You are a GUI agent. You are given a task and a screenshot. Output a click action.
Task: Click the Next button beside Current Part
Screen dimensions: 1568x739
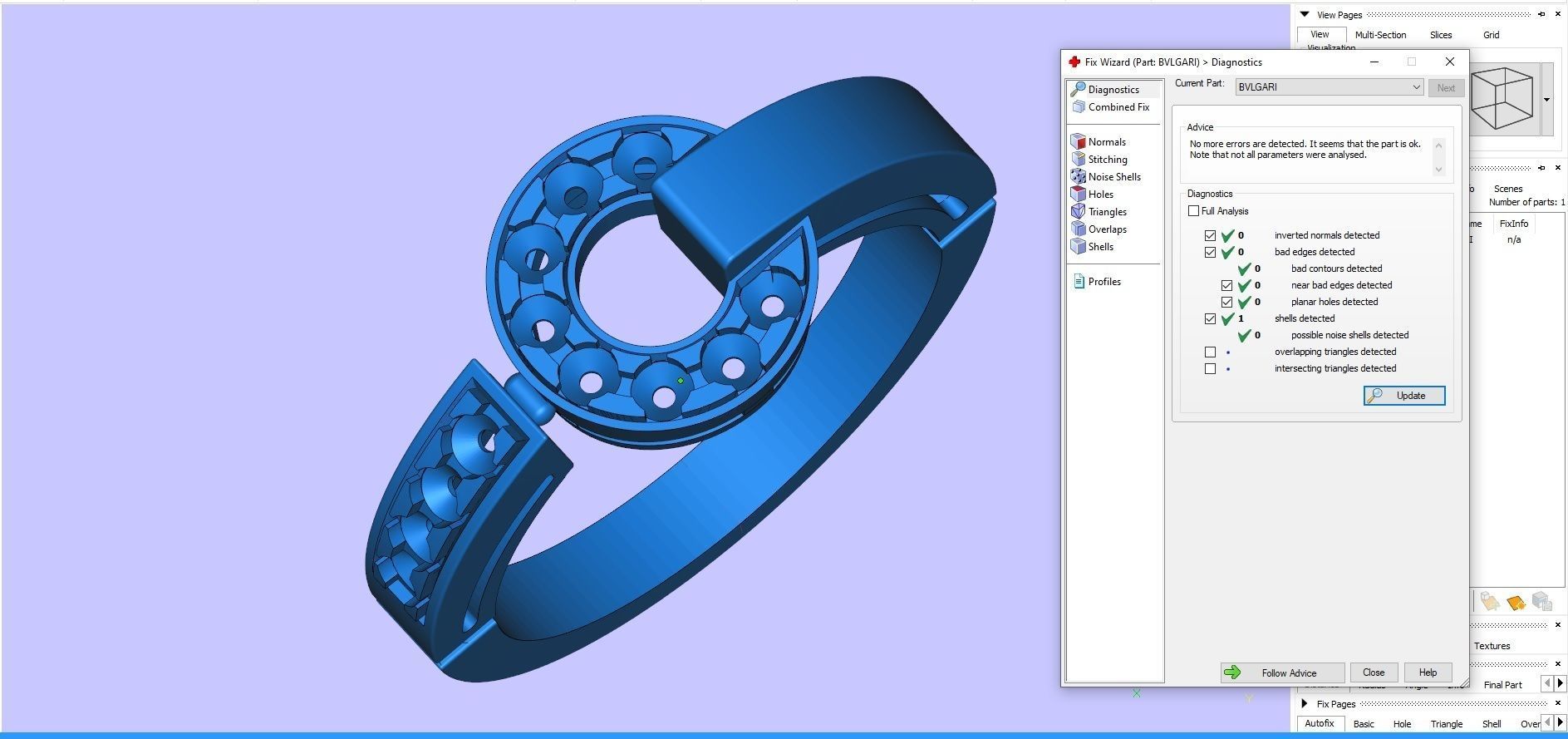pos(1446,87)
